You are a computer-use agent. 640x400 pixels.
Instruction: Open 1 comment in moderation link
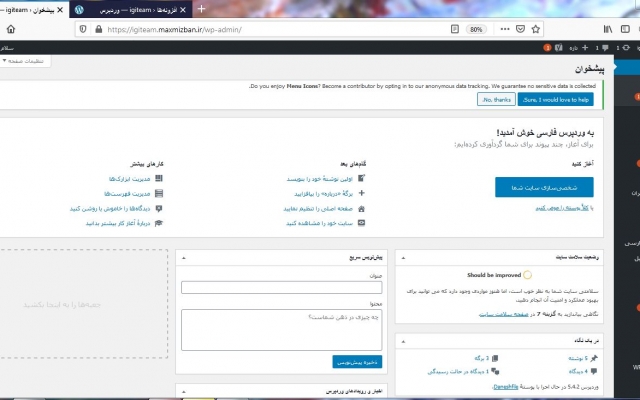tap(457, 371)
